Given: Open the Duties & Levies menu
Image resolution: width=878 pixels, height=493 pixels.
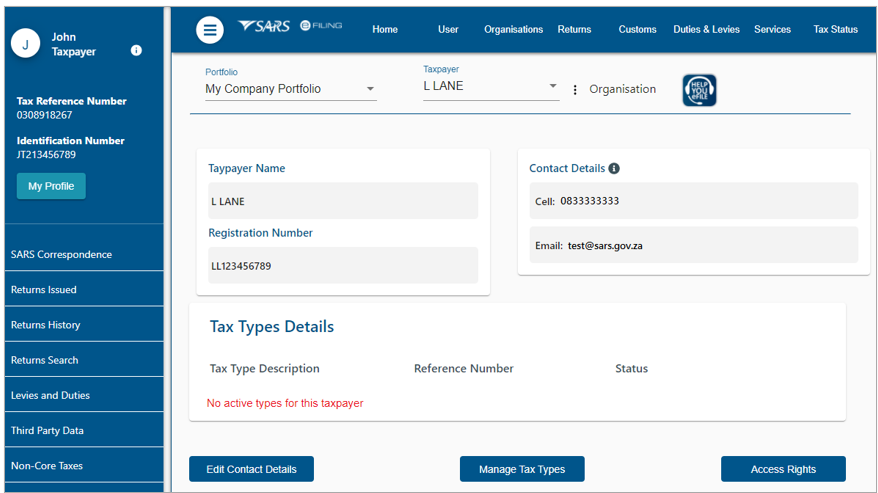Looking at the screenshot, I should pyautogui.click(x=706, y=29).
